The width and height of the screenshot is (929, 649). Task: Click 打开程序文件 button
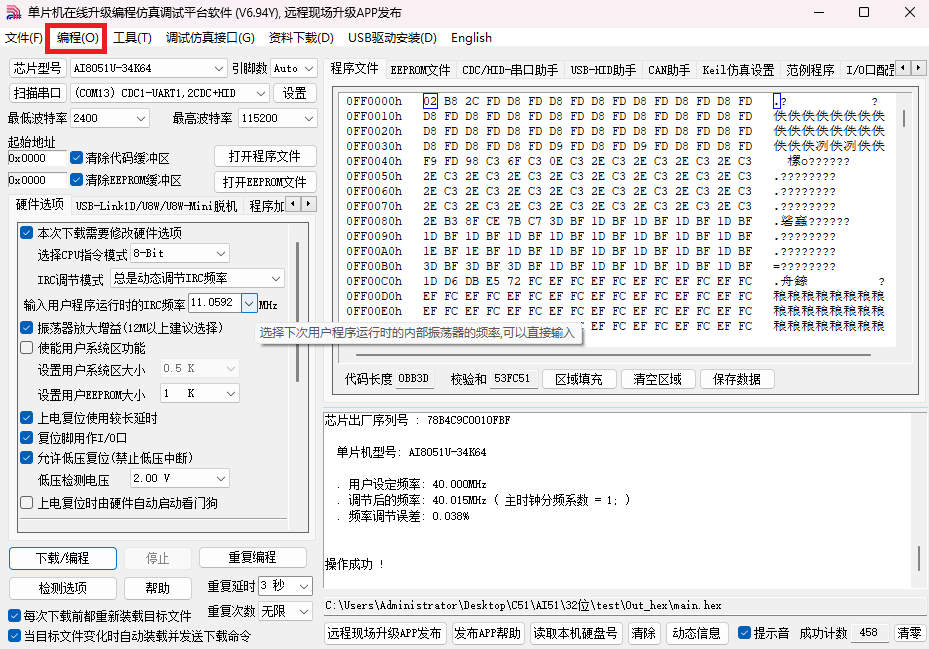pyautogui.click(x=265, y=156)
